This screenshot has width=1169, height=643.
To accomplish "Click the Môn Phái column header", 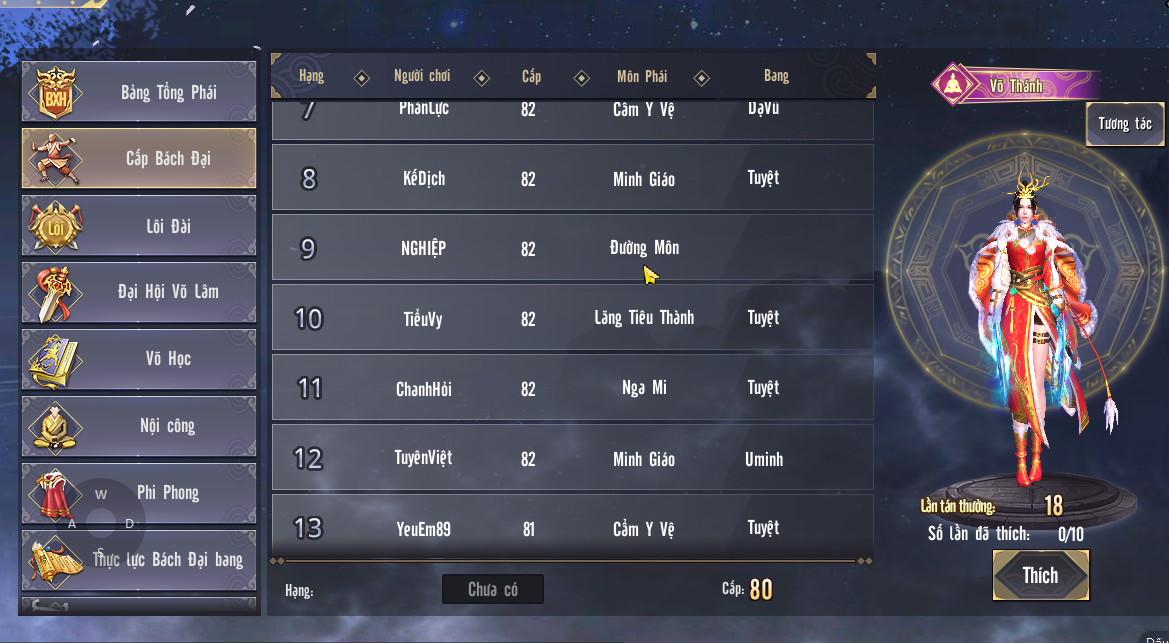I will tap(642, 76).
